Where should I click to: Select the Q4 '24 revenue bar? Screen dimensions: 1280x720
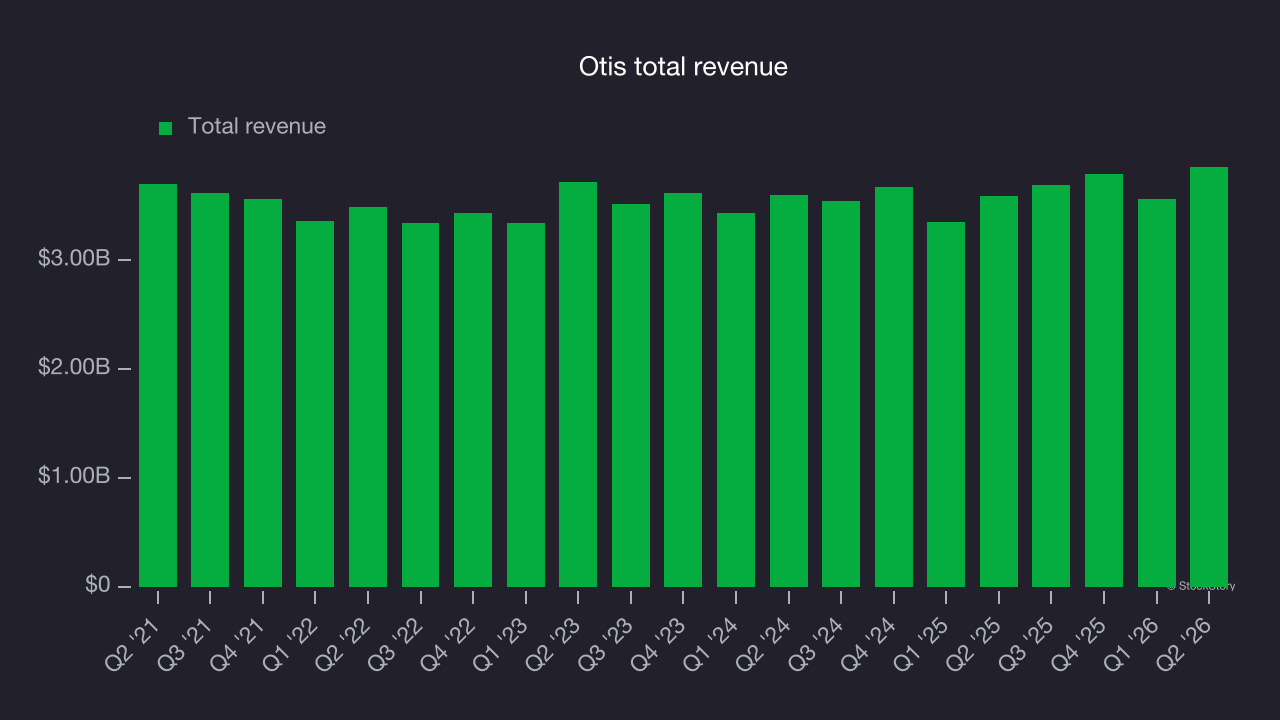point(894,387)
